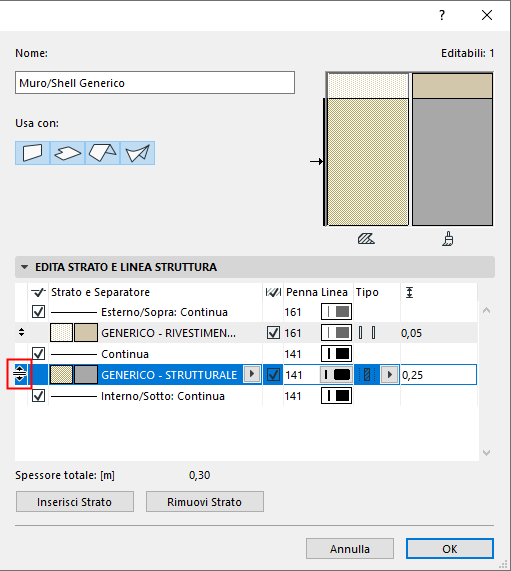Uncheck the Interno/Sotto: Continua separator checkbox
Viewport: 511px width, 571px height.
tap(39, 395)
